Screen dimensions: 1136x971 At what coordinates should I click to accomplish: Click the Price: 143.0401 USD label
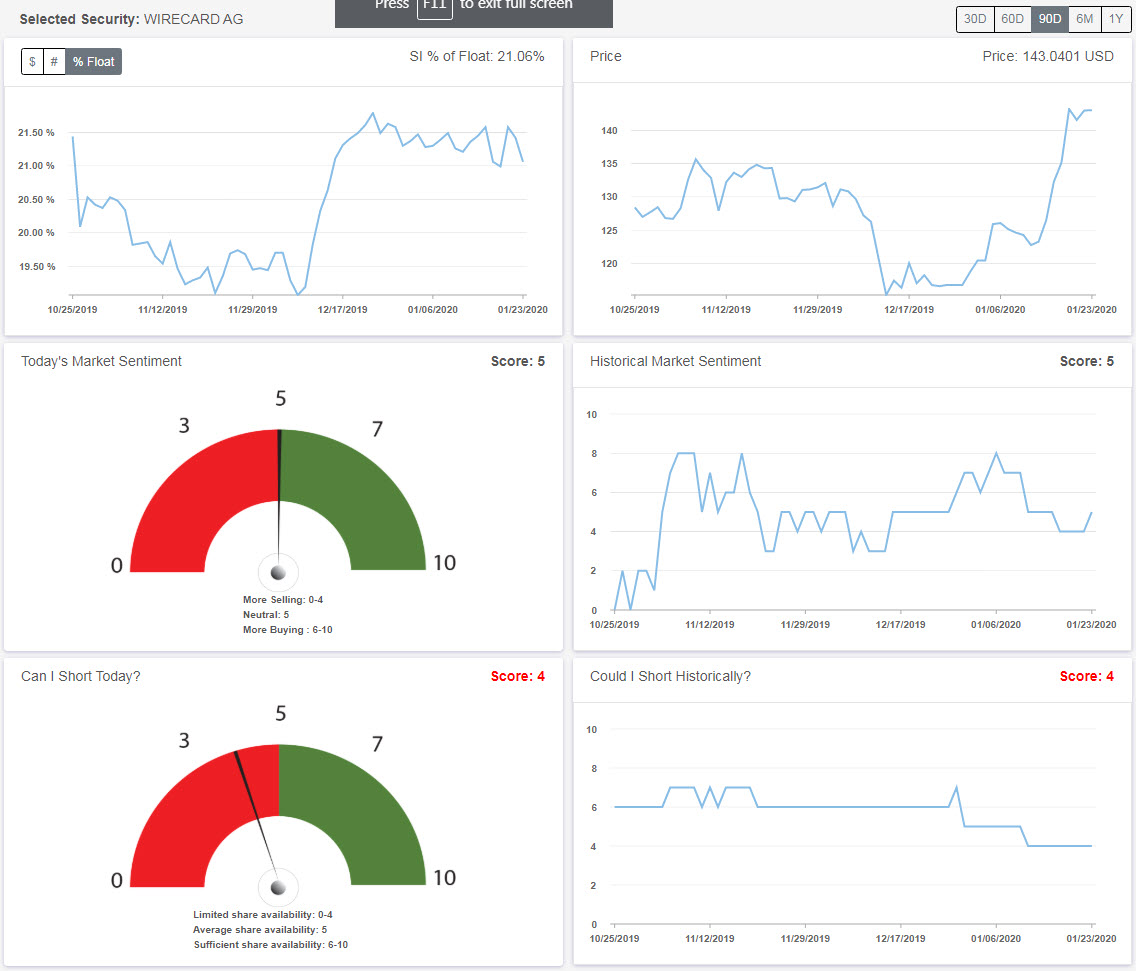(x=1049, y=57)
